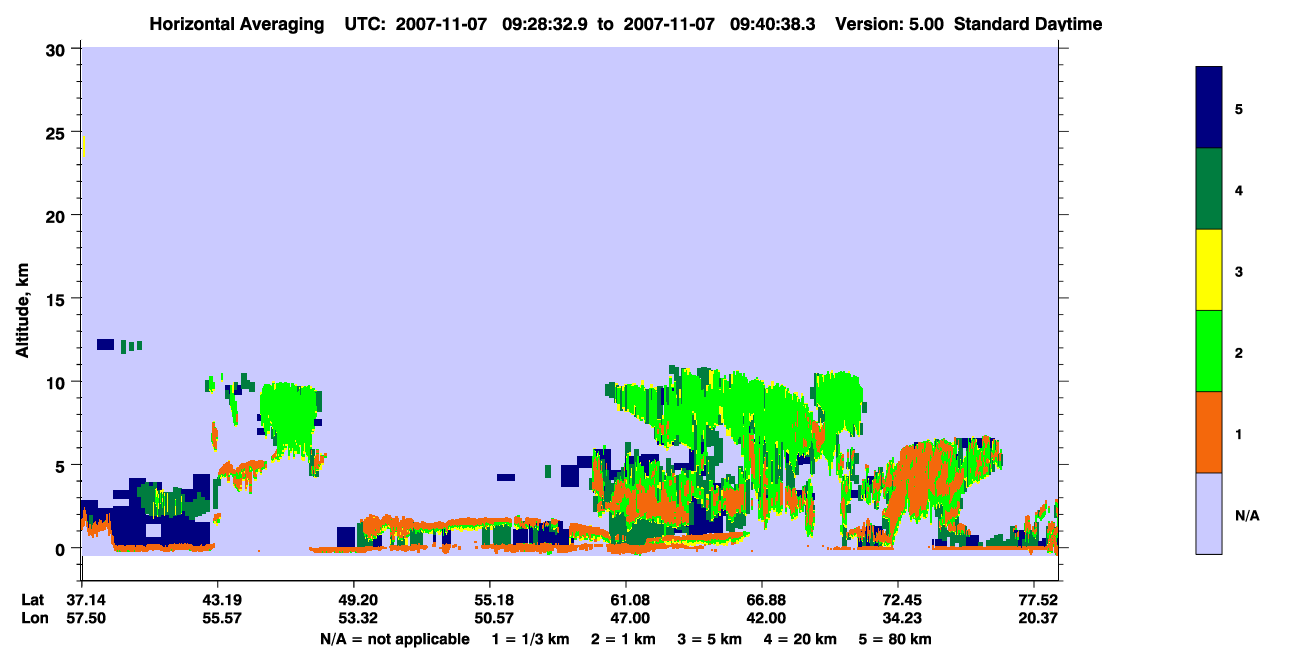Click the altitude tick label 10
Image resolution: width=1300 pixels, height=667 pixels.
[x=58, y=382]
